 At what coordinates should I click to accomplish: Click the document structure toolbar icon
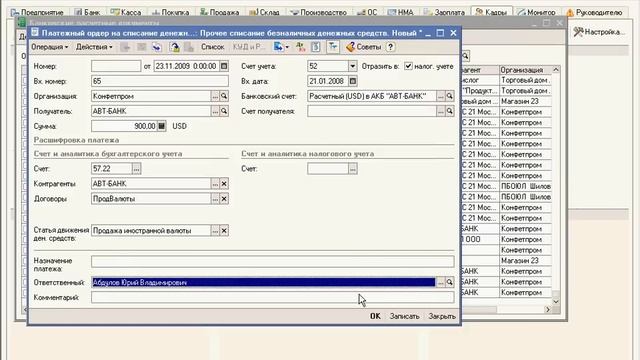click(316, 47)
